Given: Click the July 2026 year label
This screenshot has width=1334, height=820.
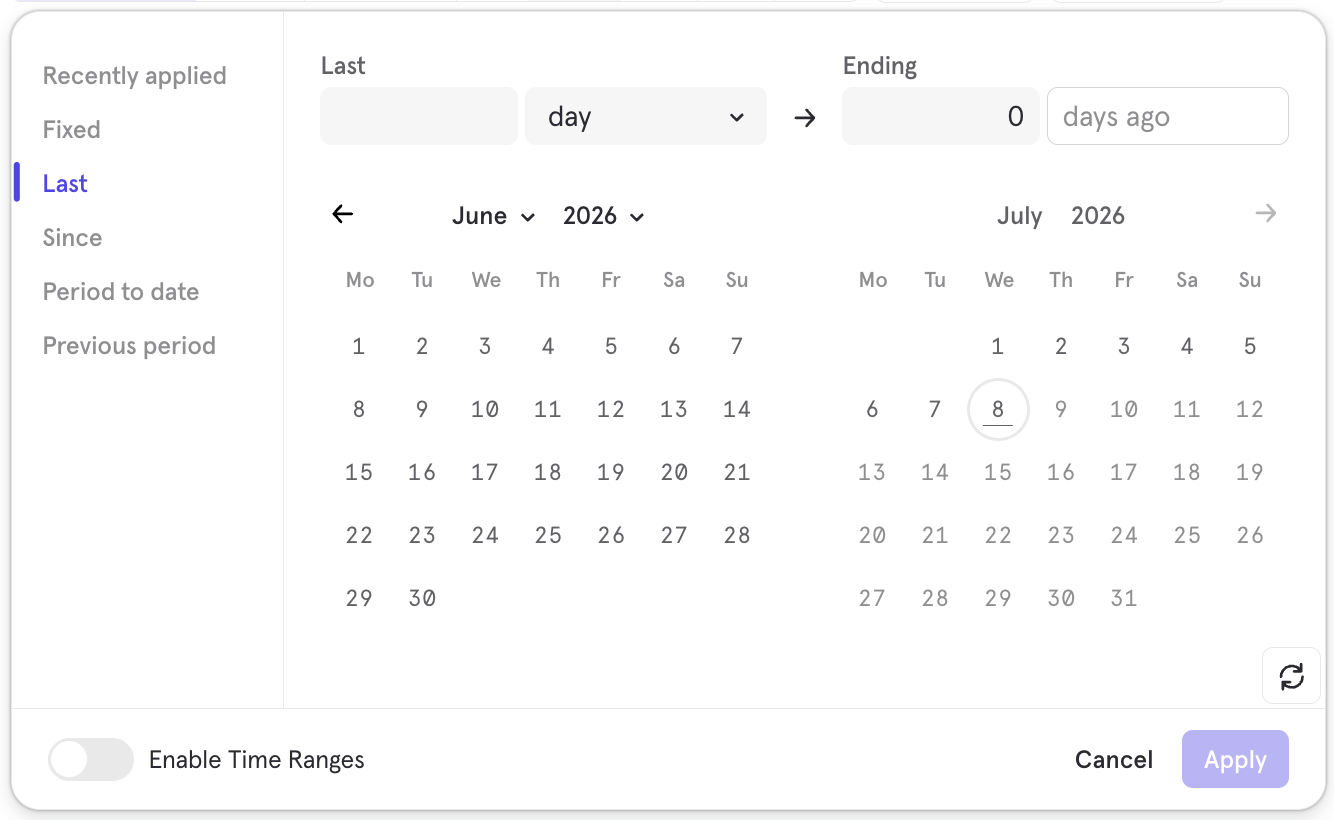Looking at the screenshot, I should (x=1098, y=216).
